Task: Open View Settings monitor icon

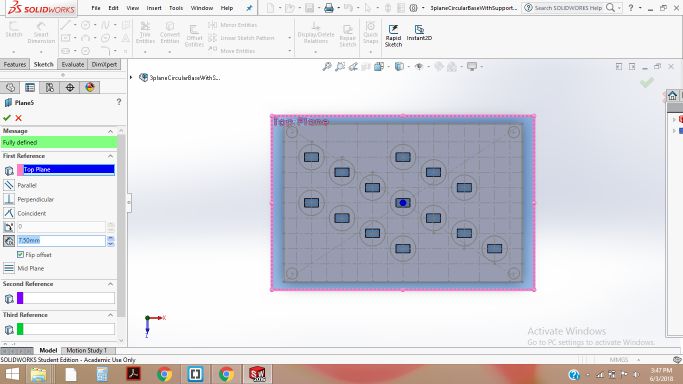Action: click(472, 67)
